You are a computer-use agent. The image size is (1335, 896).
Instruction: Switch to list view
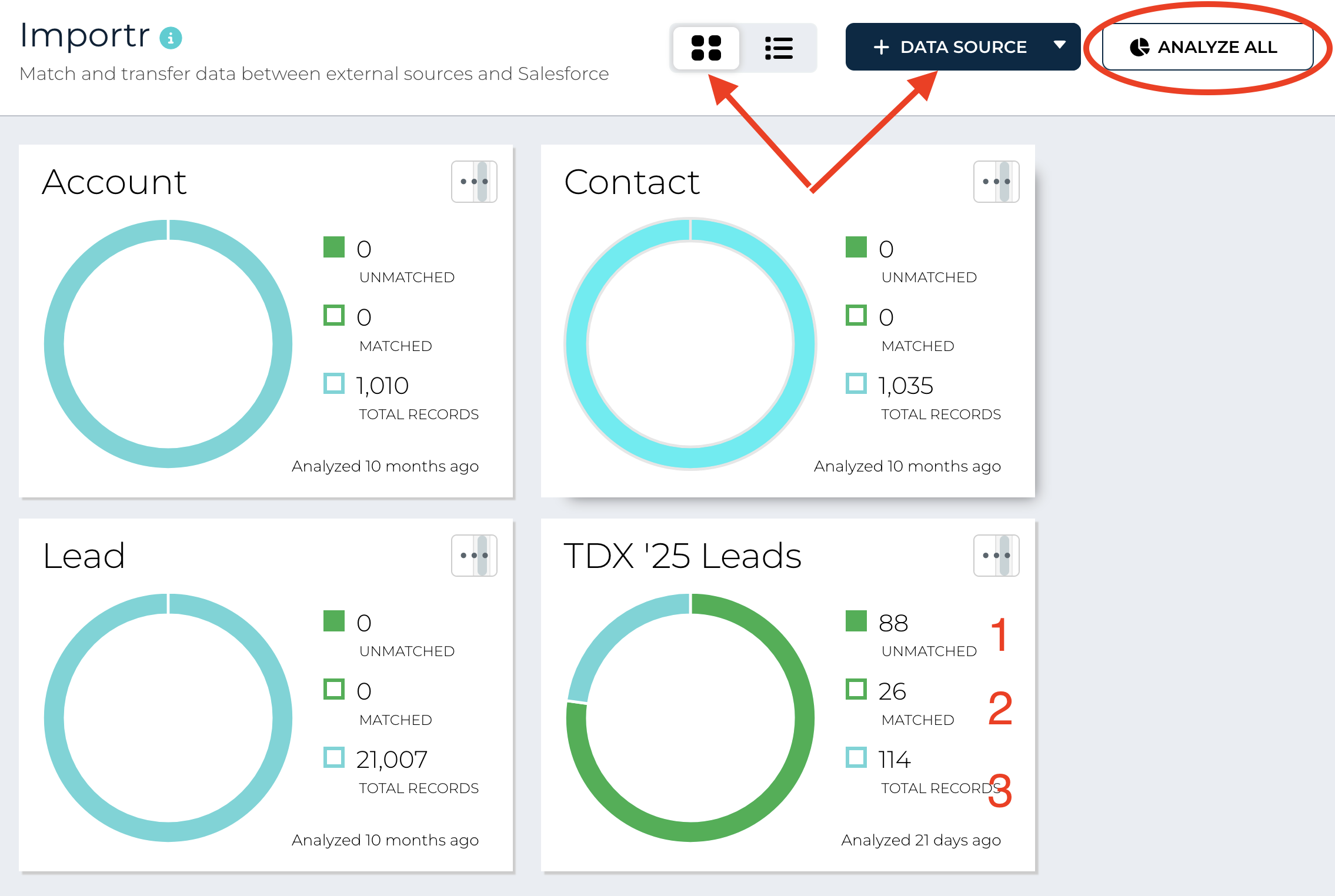tap(778, 48)
